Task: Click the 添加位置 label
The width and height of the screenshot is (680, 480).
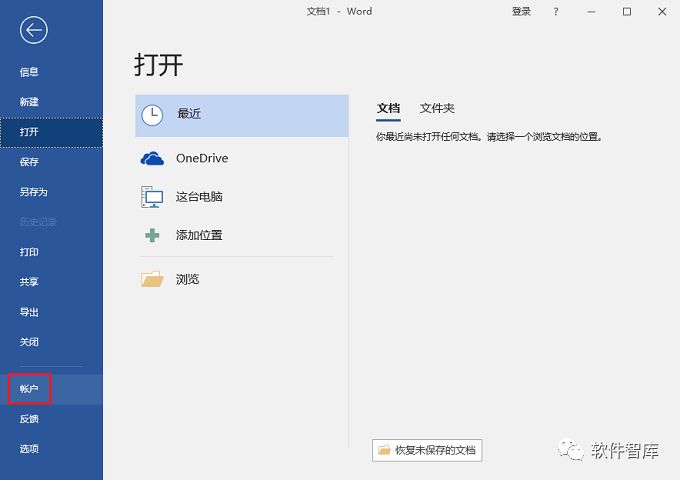Action: pos(199,235)
